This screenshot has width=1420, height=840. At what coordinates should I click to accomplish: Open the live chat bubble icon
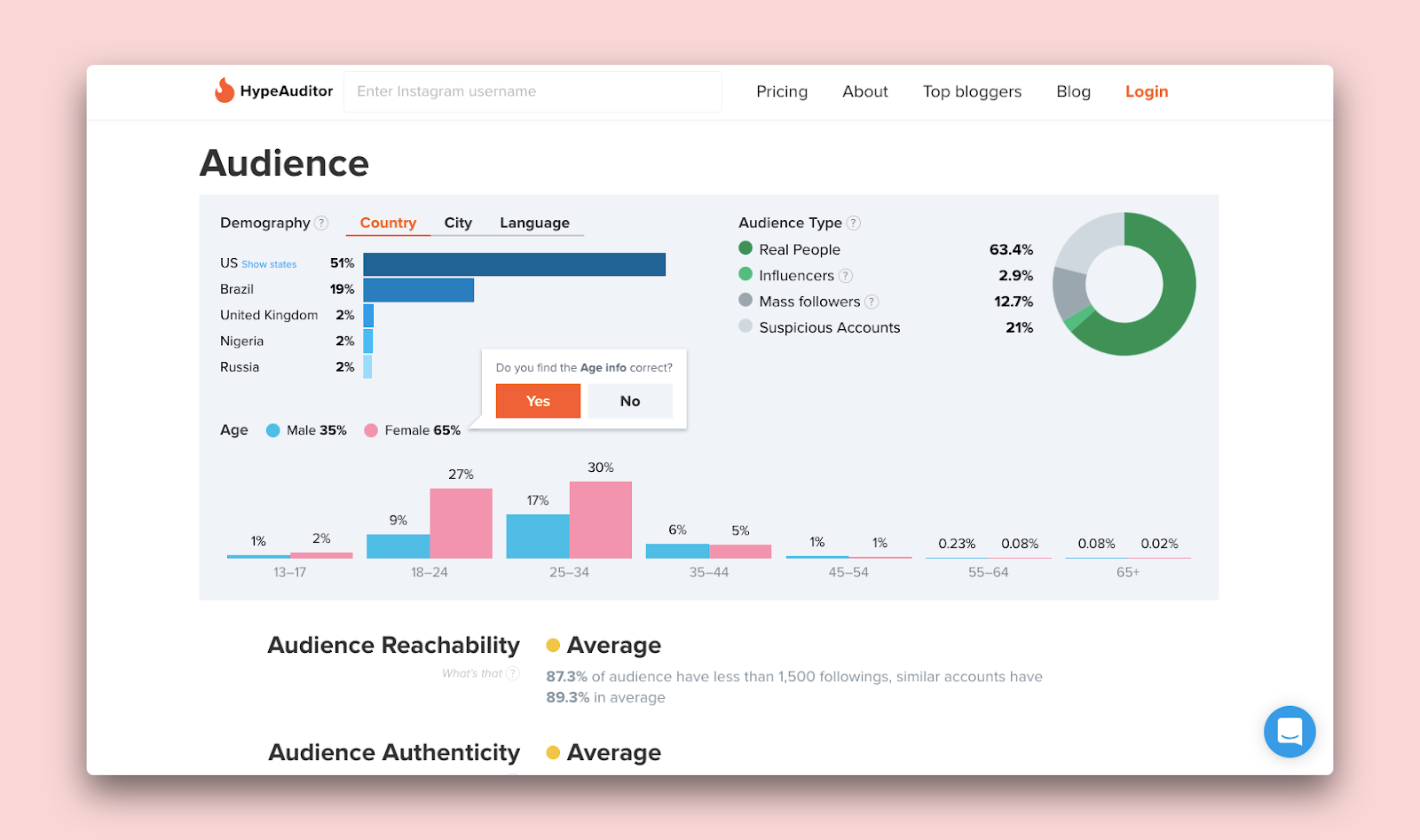1289,731
